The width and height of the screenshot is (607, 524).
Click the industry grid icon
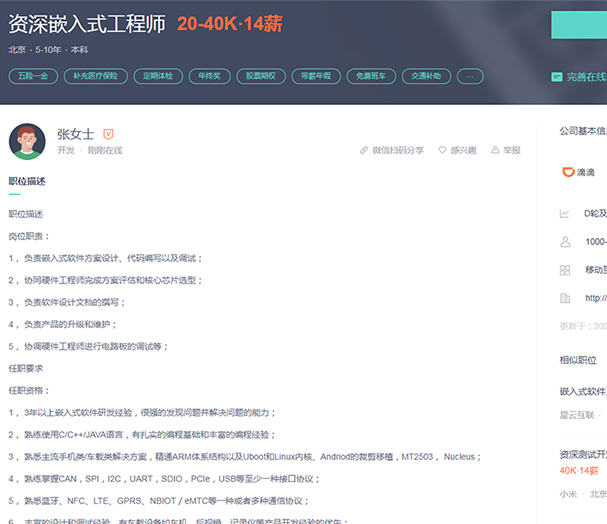[565, 269]
